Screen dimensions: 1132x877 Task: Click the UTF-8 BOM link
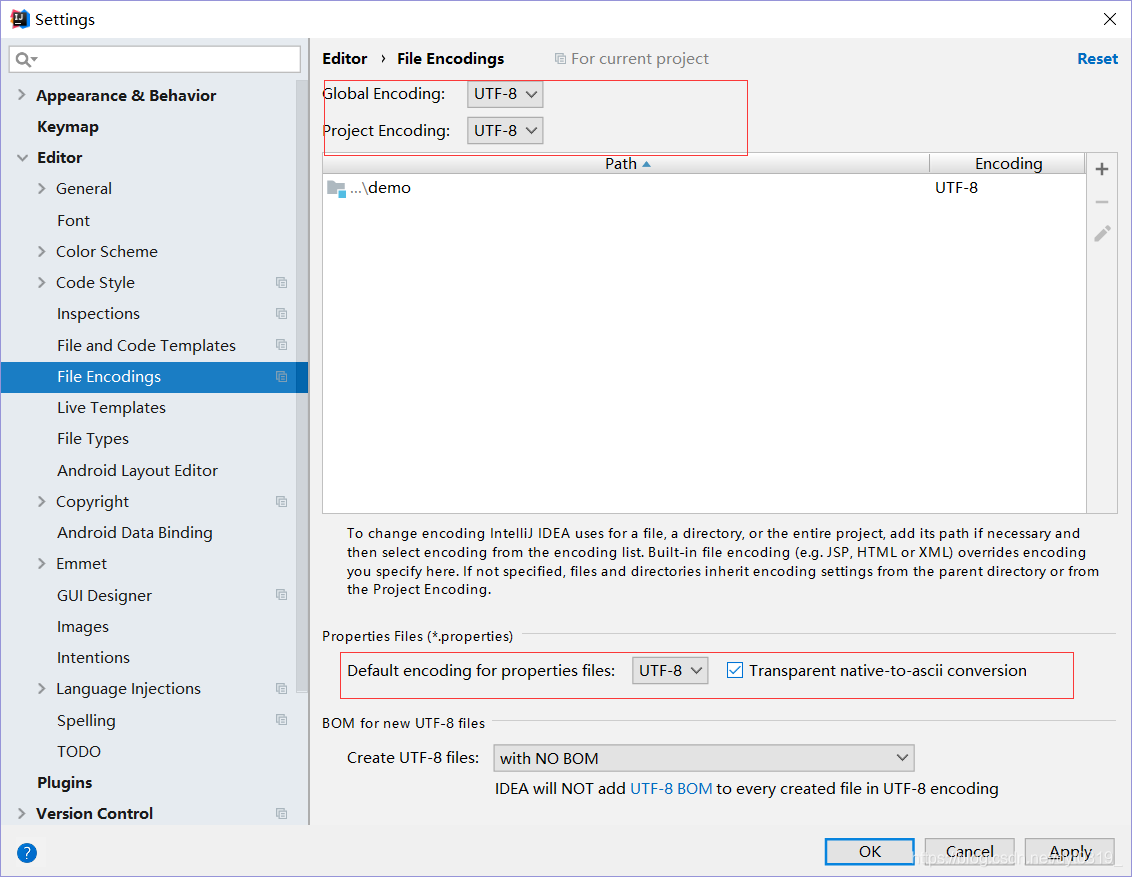(671, 788)
